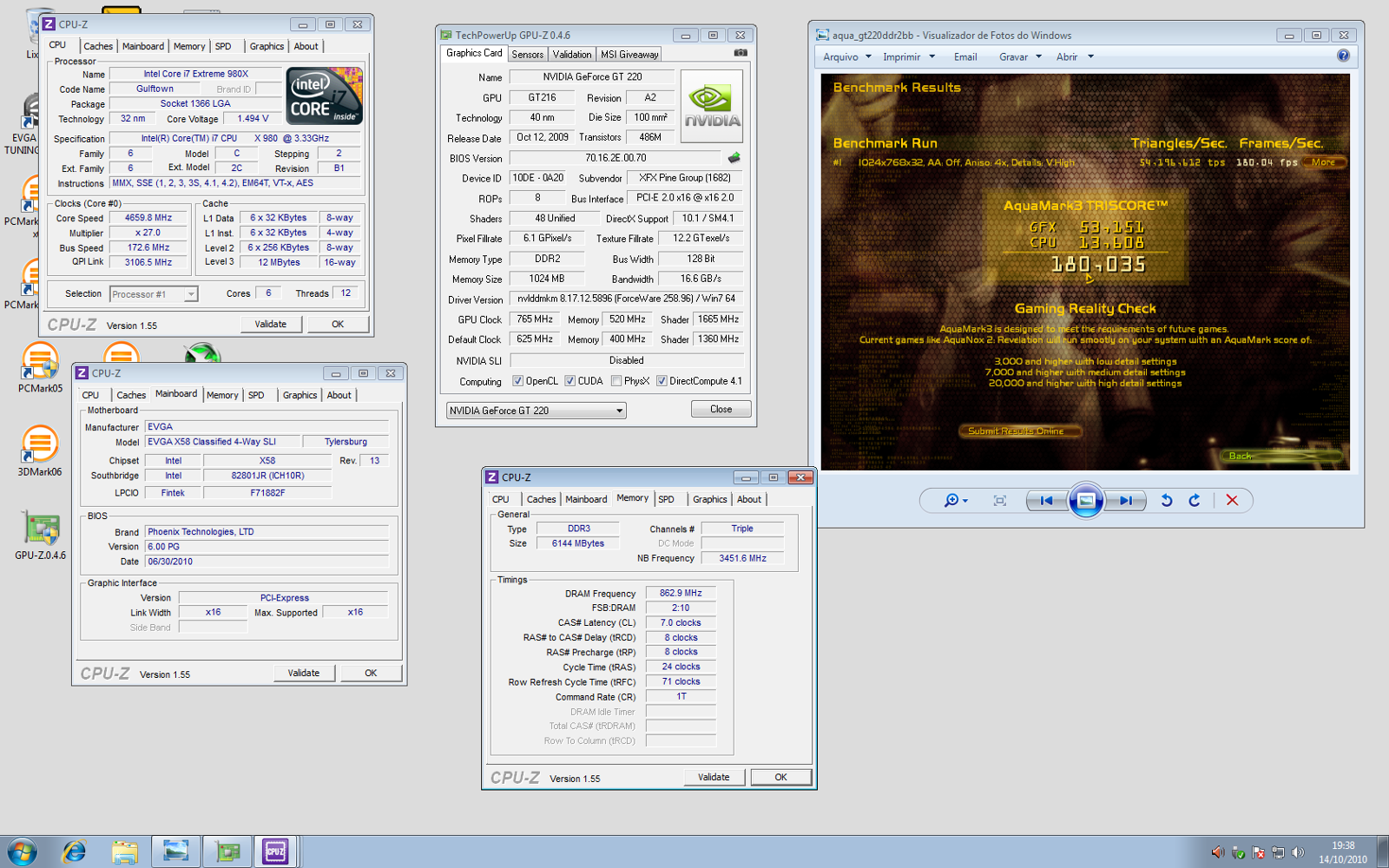Expand the Arquivo menu in Photo Viewer
This screenshot has width=1389, height=868.
(847, 57)
